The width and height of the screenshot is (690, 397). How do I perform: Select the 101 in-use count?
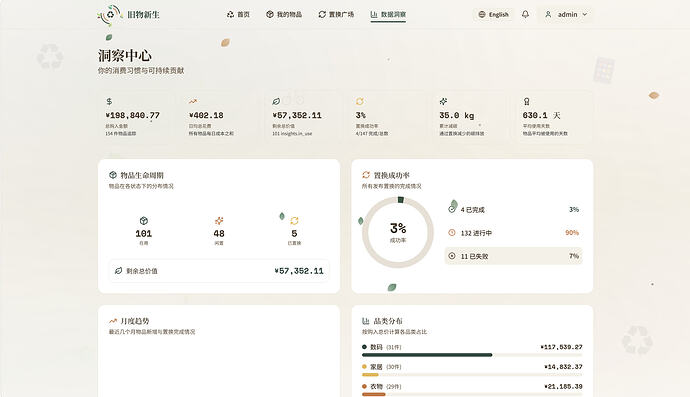(143, 233)
